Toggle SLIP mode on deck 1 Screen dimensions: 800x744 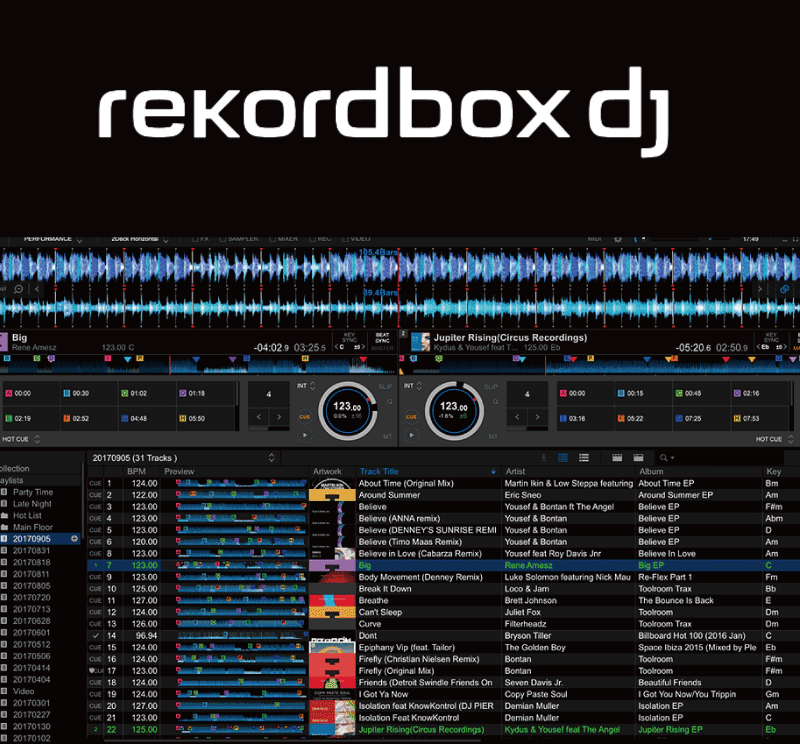[x=385, y=387]
